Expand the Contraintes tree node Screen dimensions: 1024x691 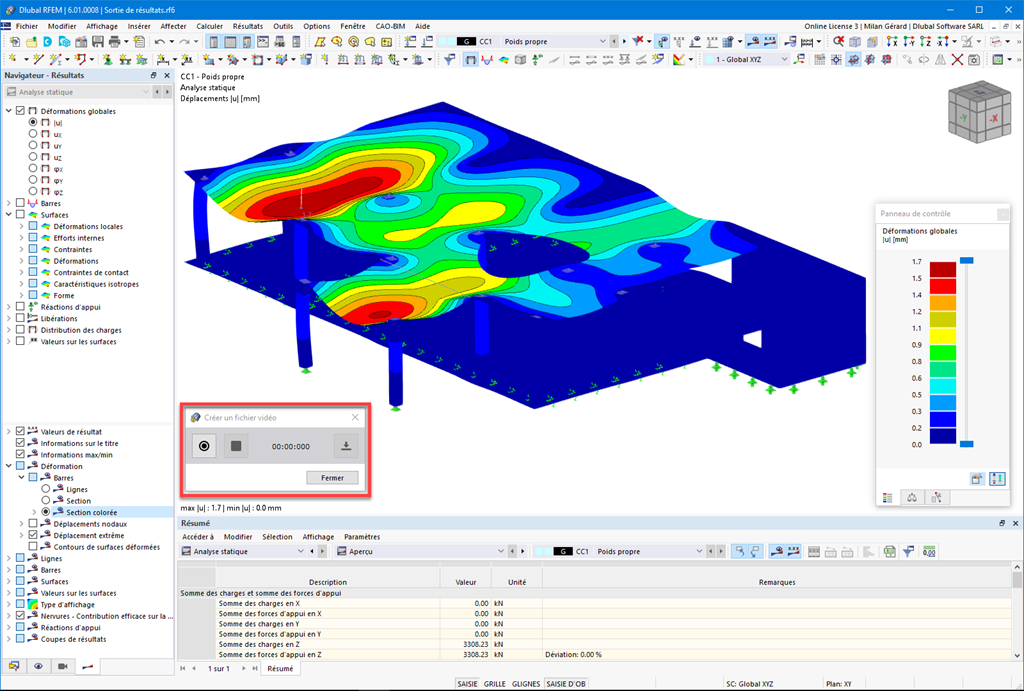(x=21, y=249)
